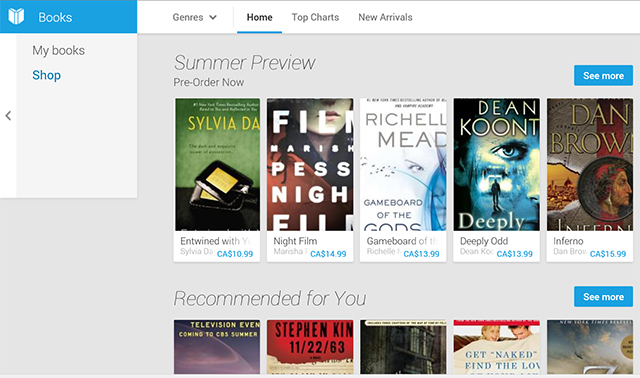Open the Genres dropdown menu

click(x=195, y=17)
